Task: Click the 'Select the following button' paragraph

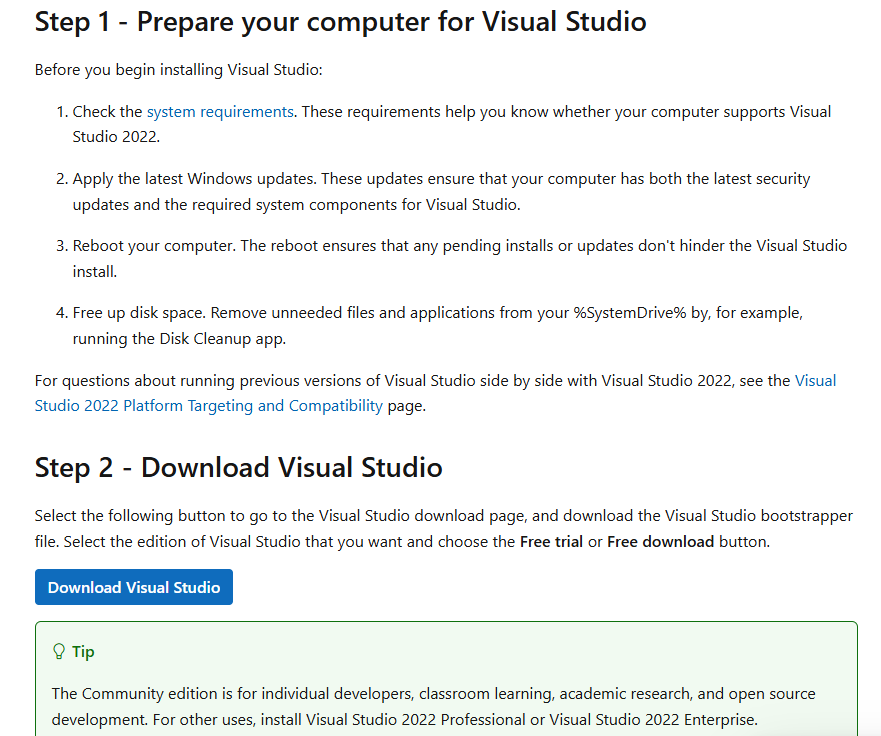Action: 444,529
